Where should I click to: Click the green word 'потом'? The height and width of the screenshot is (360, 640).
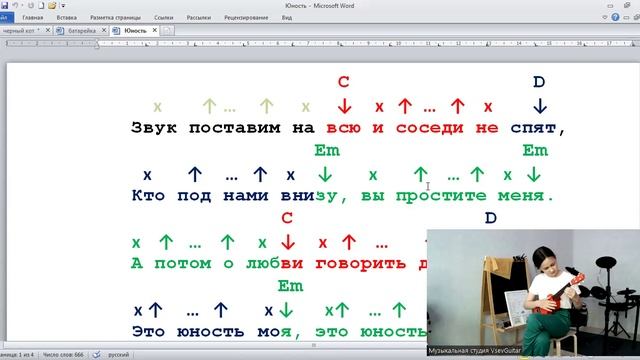coord(183,264)
